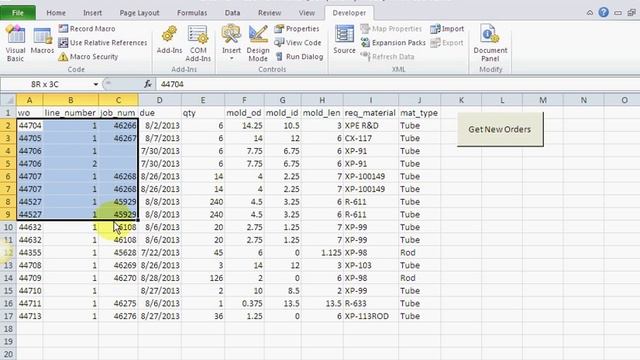This screenshot has width=640, height=360.
Task: Open Macro Security settings
Action: click(x=88, y=56)
